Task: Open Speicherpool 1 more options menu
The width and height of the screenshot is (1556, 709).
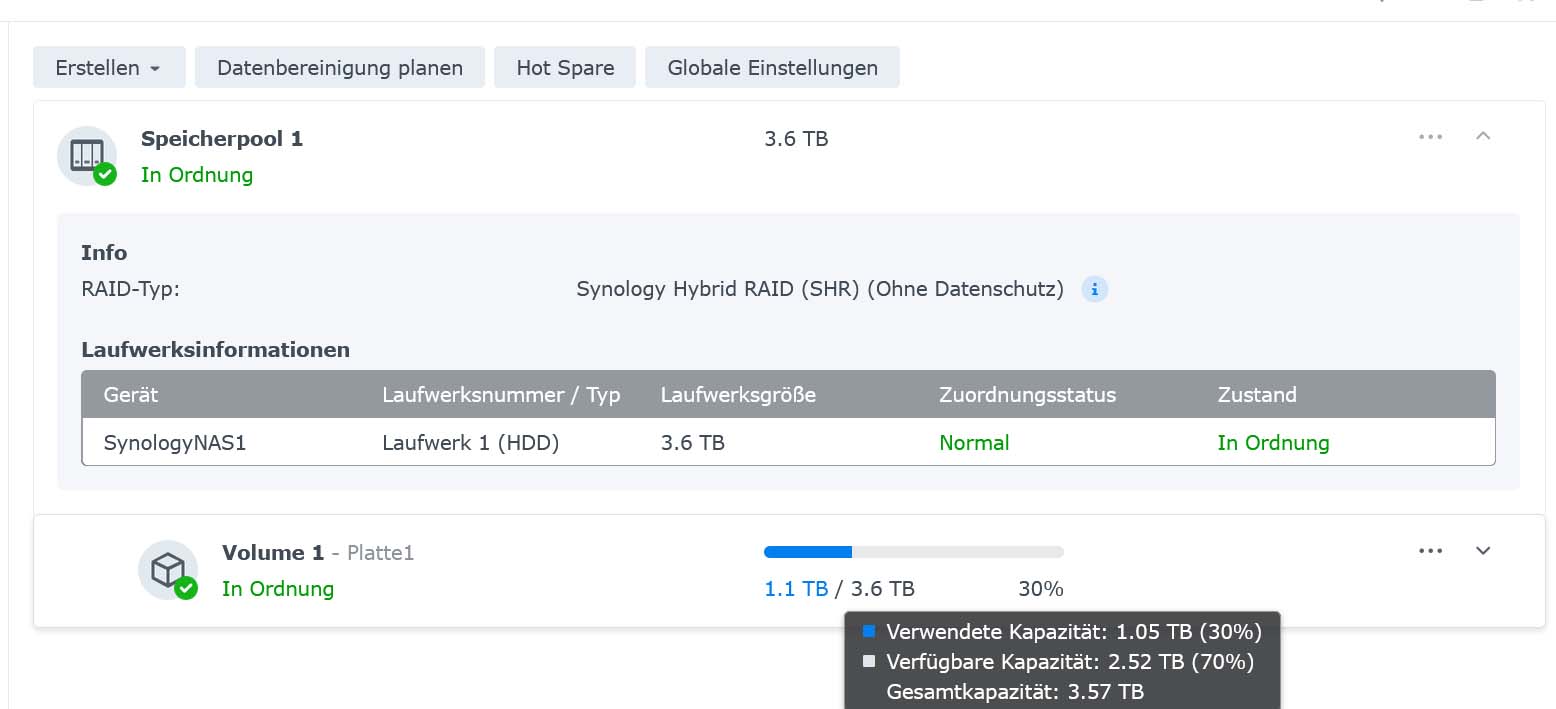Action: coord(1431,137)
